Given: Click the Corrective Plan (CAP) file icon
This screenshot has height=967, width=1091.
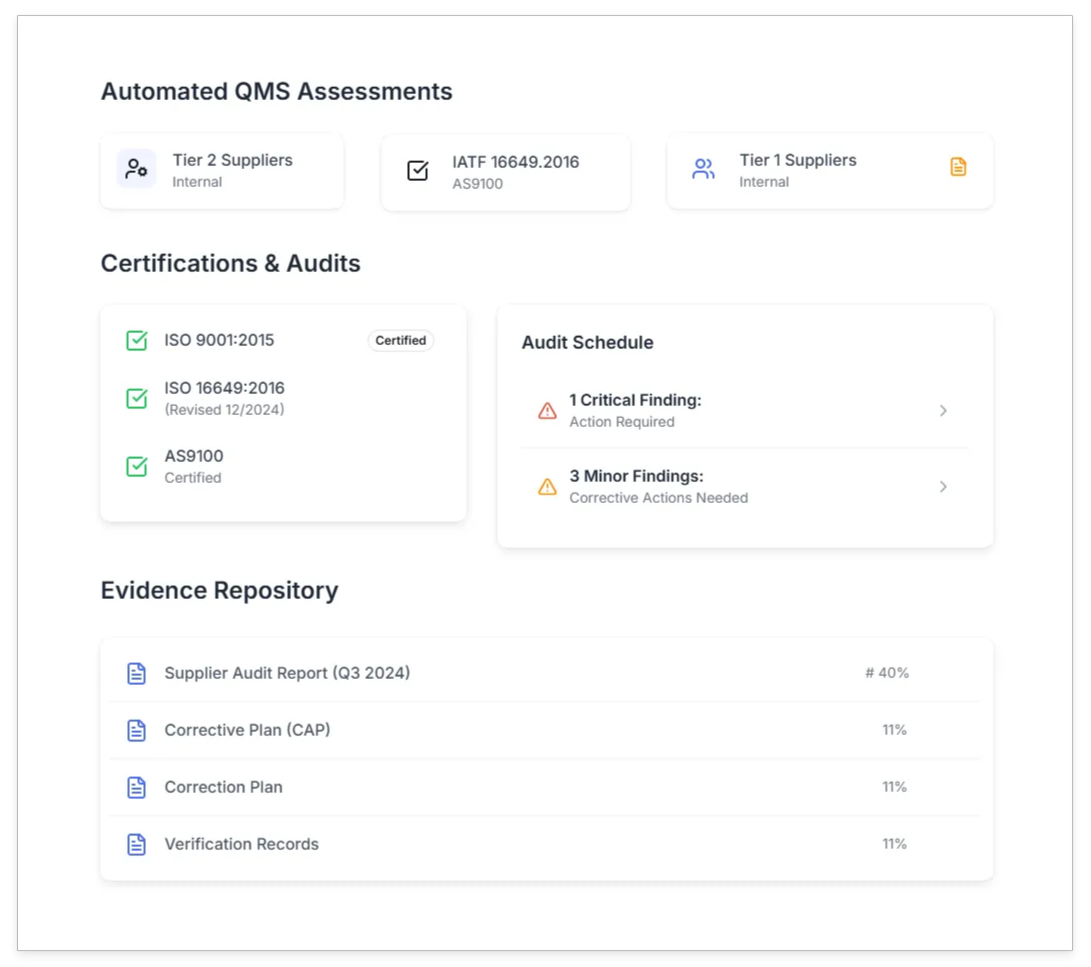Looking at the screenshot, I should pos(137,731).
